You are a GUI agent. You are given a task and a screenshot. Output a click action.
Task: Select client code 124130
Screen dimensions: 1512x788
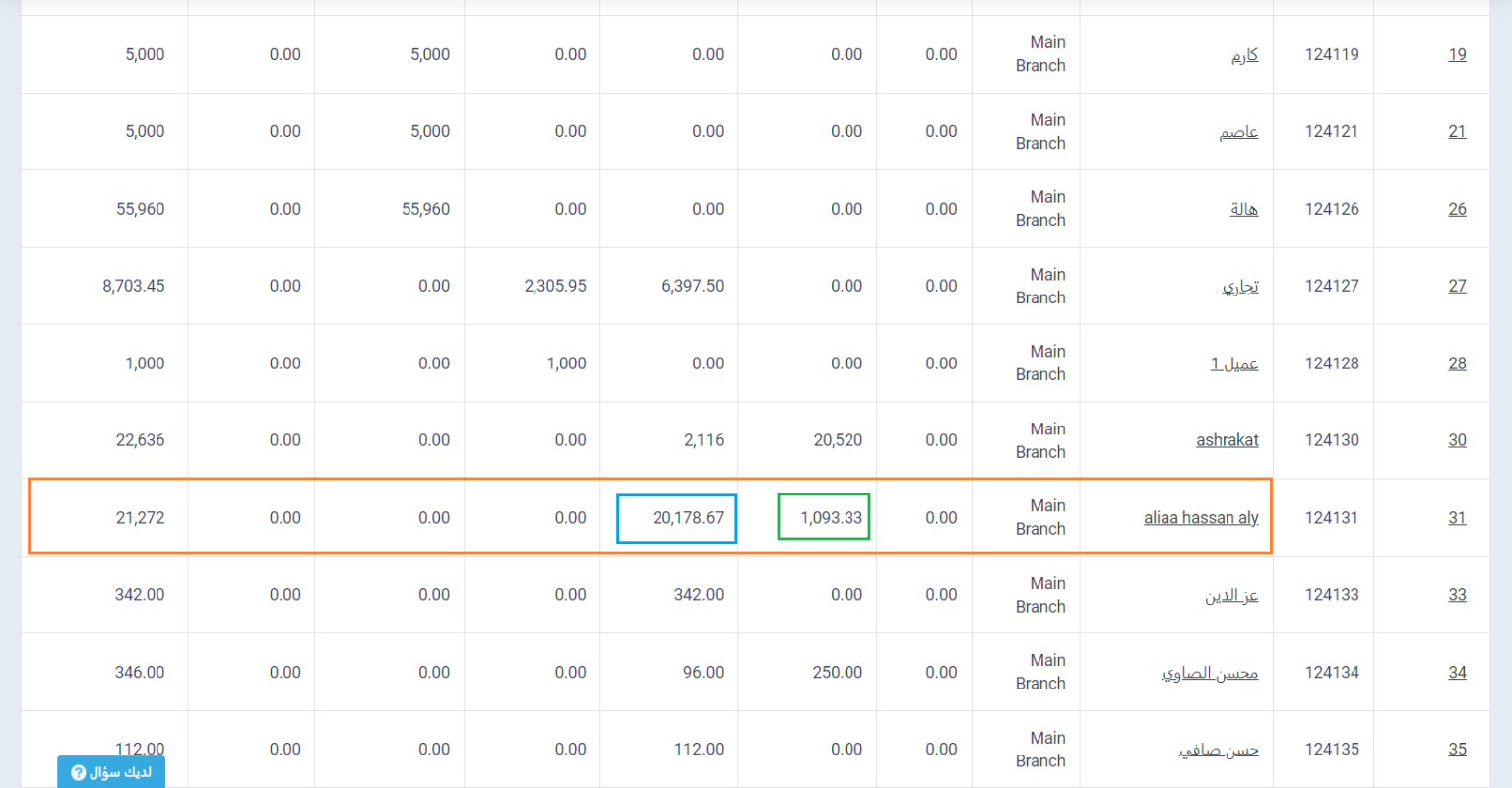[1332, 440]
